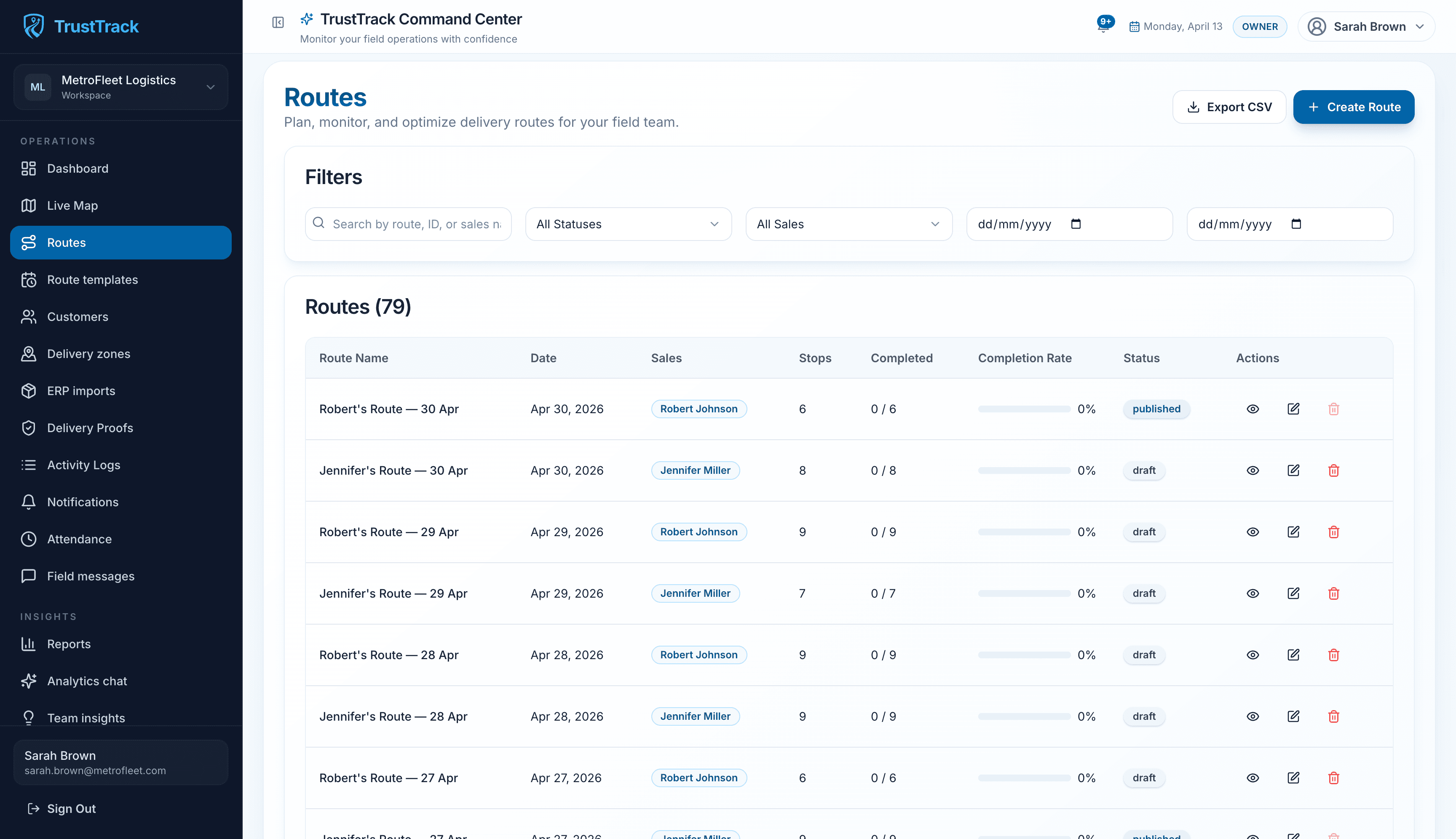Export routes with Export CSV button
1456x839 pixels.
click(x=1229, y=107)
